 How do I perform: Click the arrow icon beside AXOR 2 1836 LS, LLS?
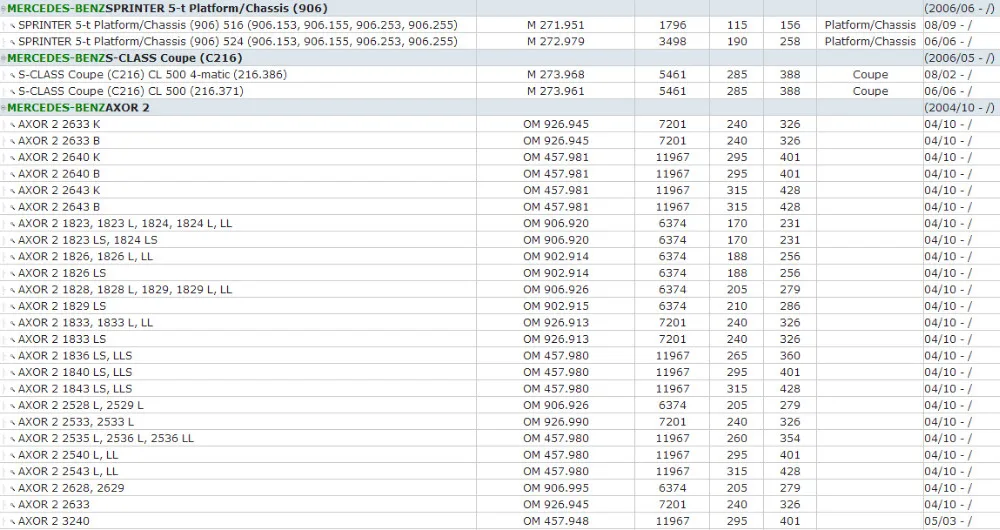click(12, 357)
